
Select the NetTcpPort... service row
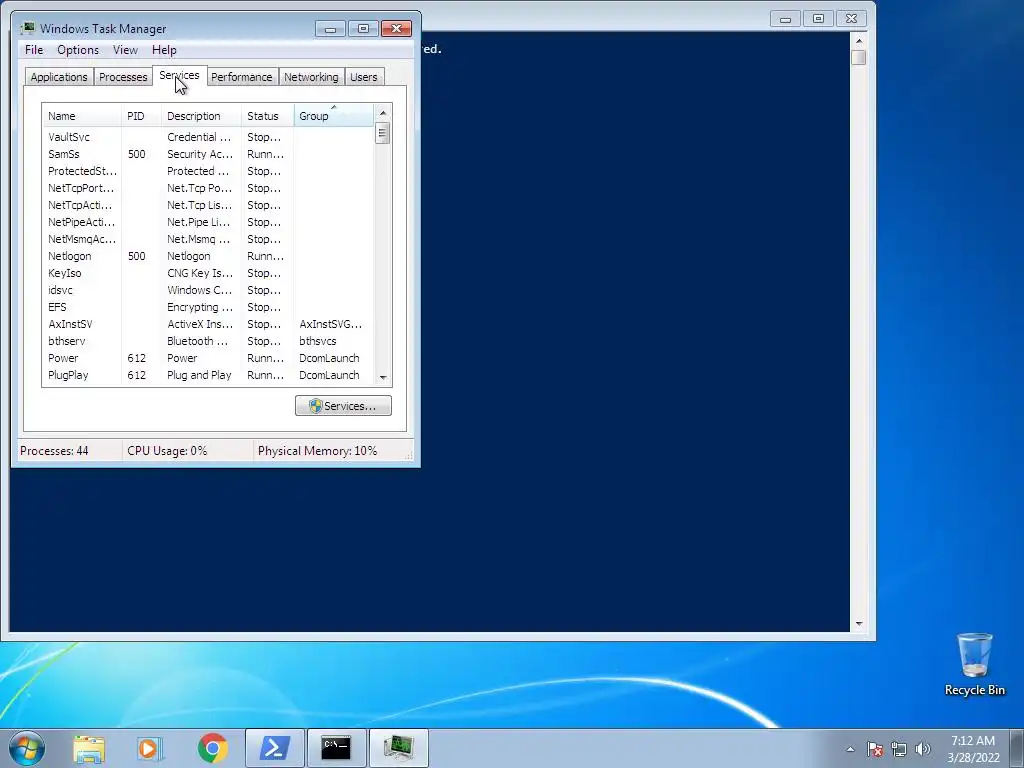[x=208, y=188]
